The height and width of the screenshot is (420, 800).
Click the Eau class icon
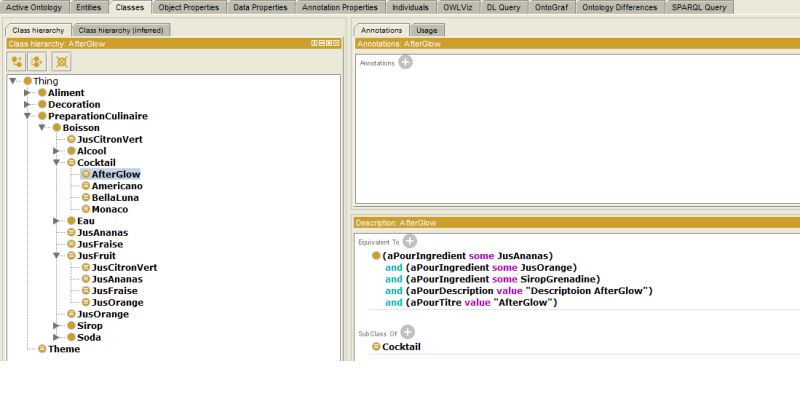coord(71,221)
